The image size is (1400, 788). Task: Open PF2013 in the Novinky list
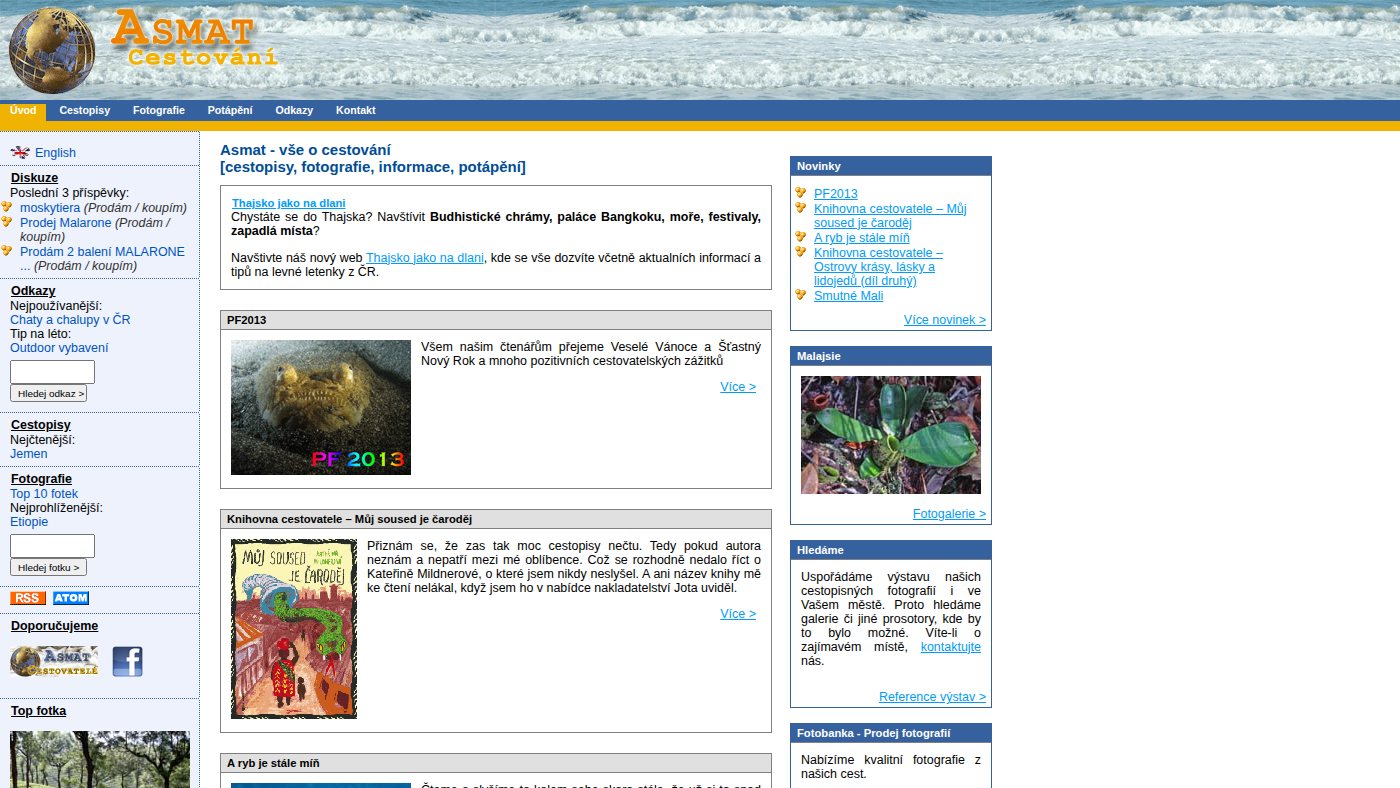pyautogui.click(x=836, y=194)
